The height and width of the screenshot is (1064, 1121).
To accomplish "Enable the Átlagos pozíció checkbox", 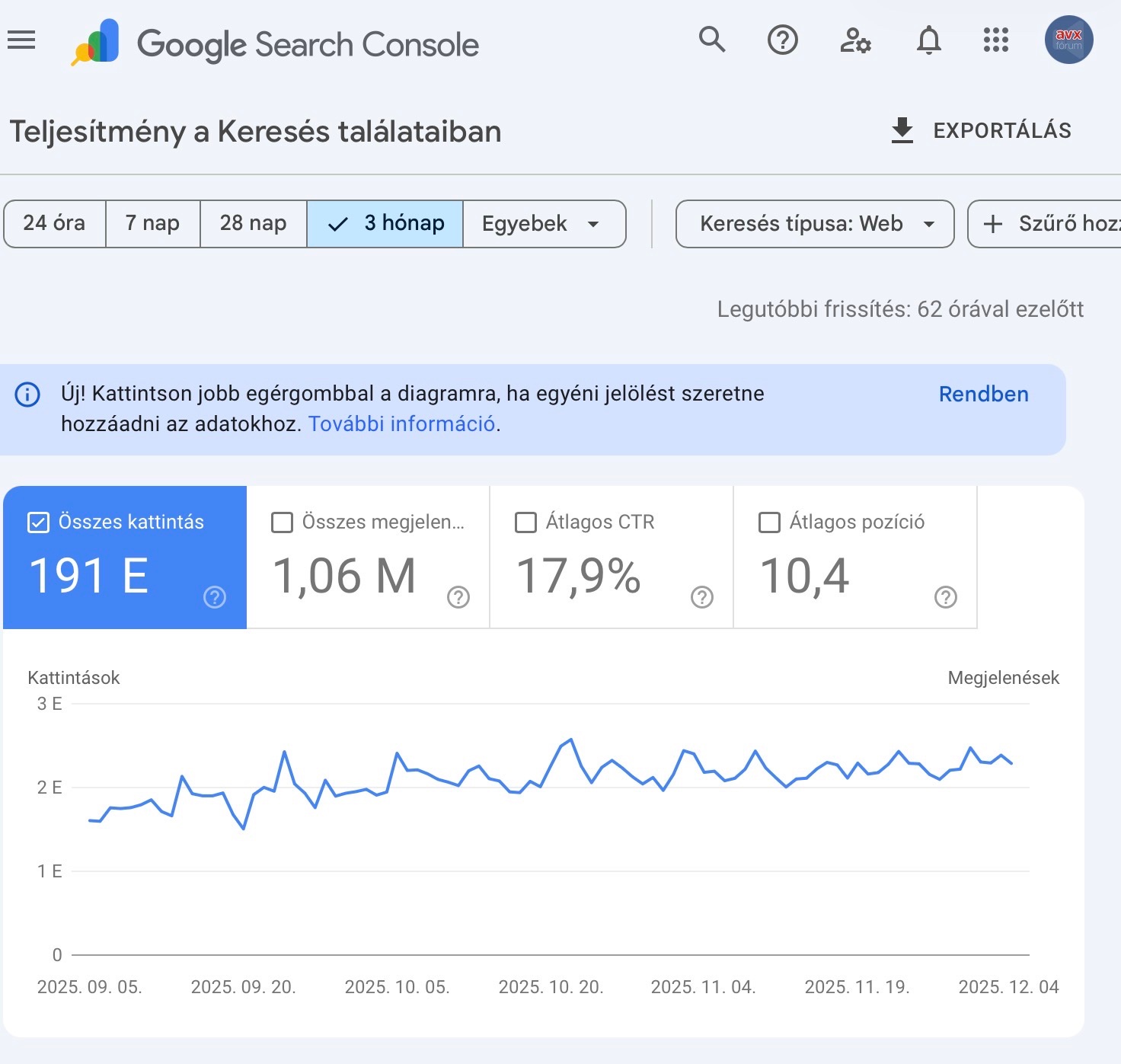I will pos(770,522).
